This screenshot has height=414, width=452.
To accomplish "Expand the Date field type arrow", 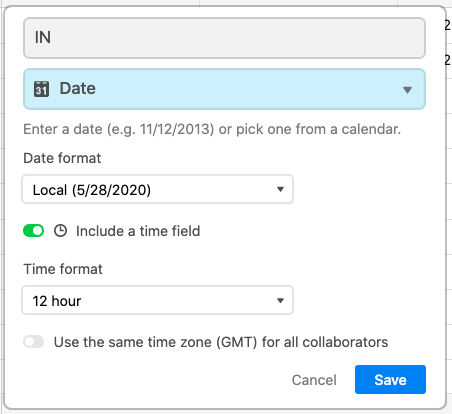I will 407,90.
